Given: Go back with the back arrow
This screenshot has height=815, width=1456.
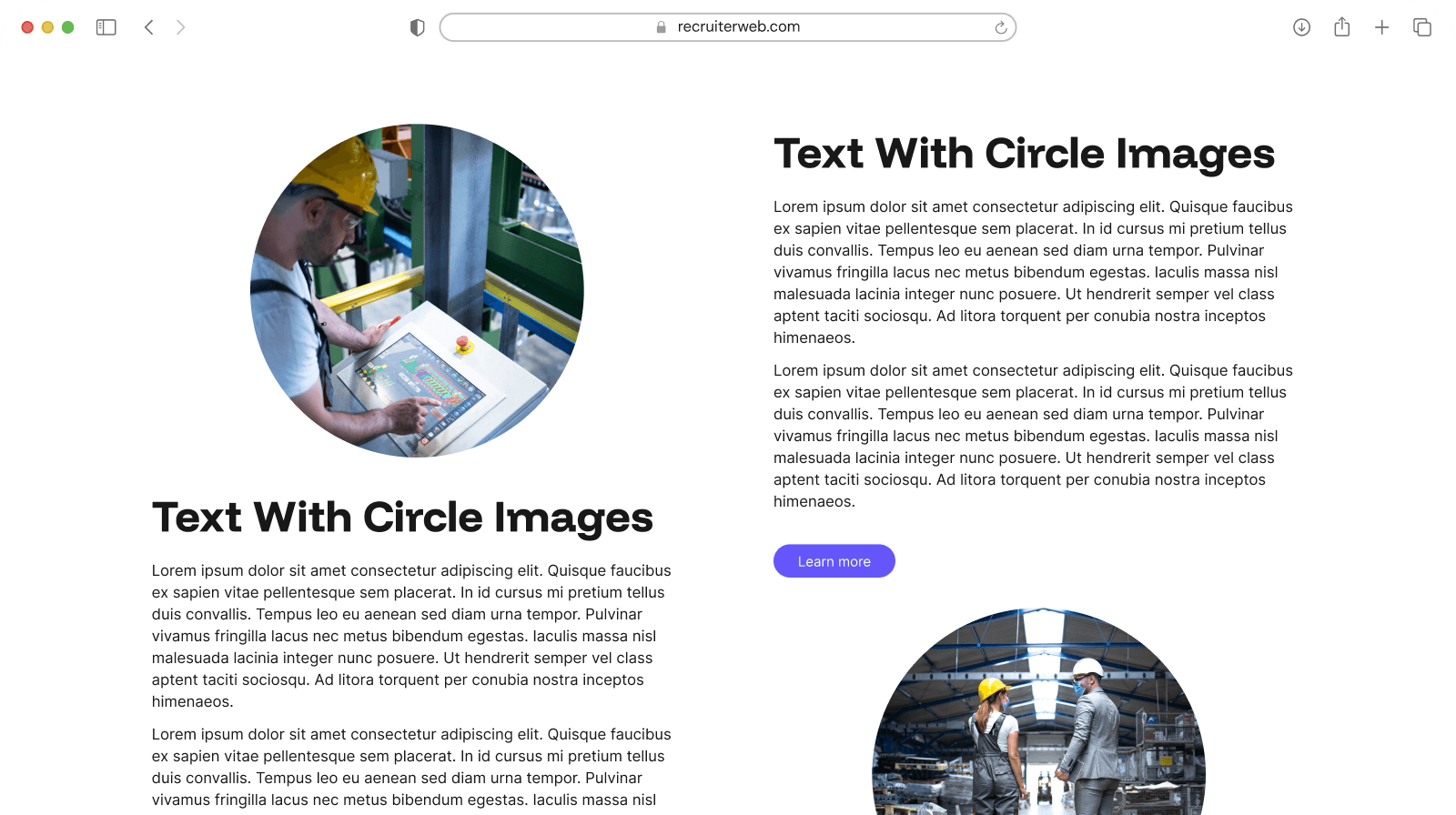Looking at the screenshot, I should tap(149, 27).
